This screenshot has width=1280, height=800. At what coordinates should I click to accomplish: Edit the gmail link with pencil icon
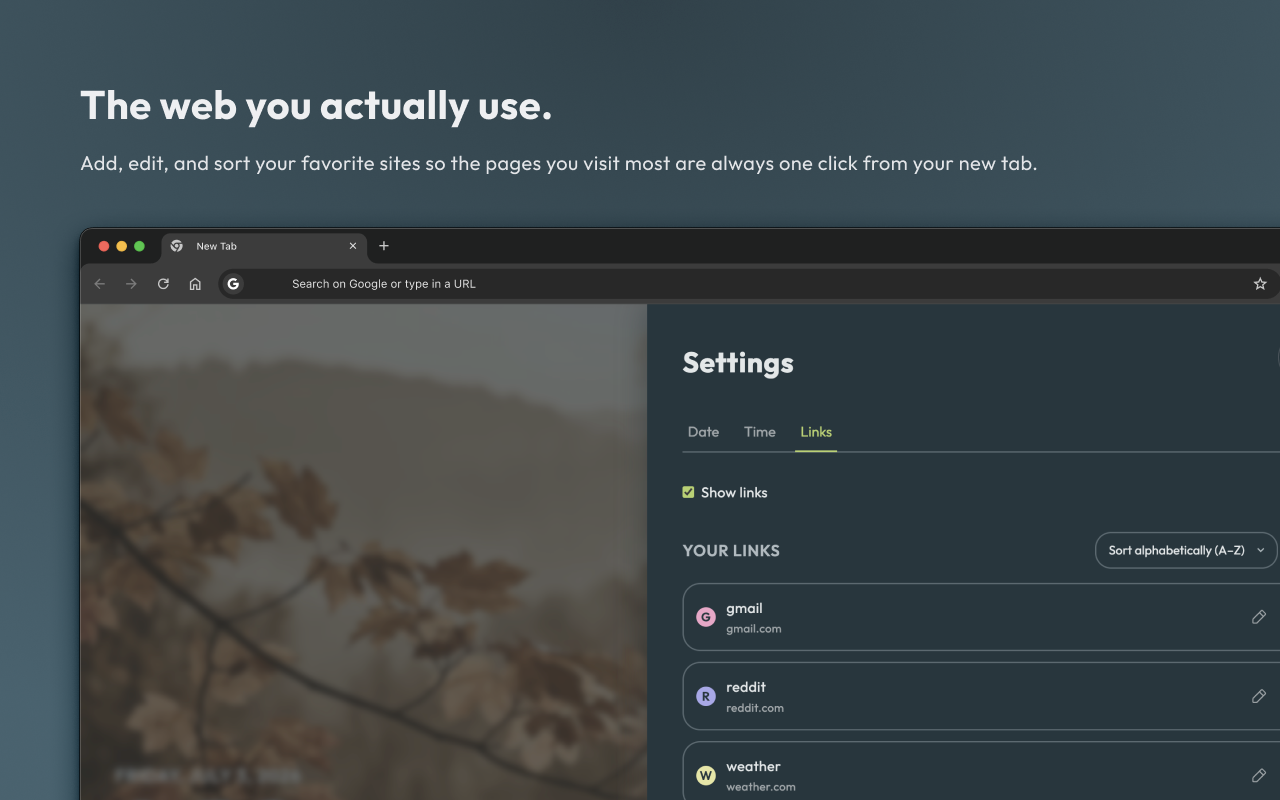1259,617
